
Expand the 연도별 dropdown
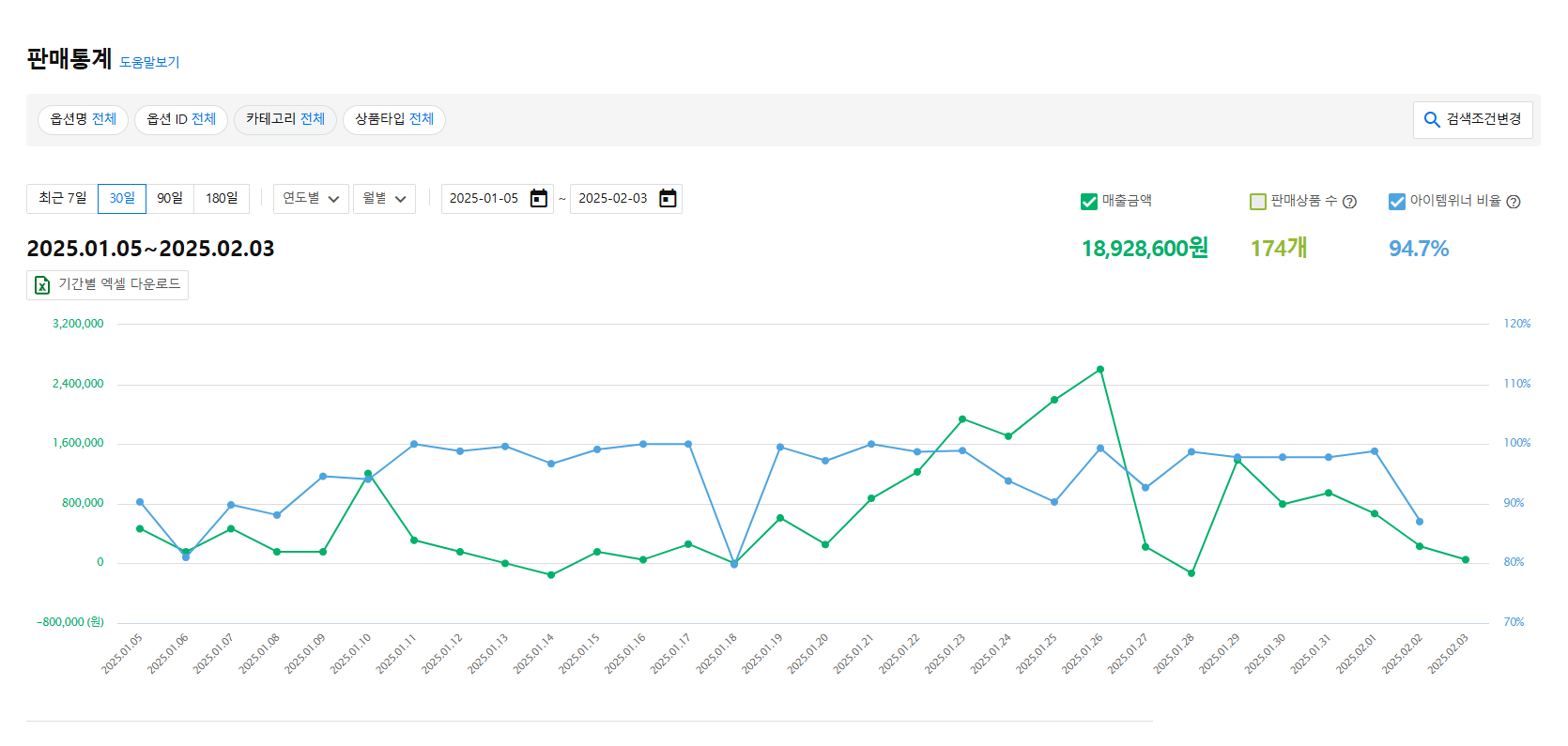(311, 199)
